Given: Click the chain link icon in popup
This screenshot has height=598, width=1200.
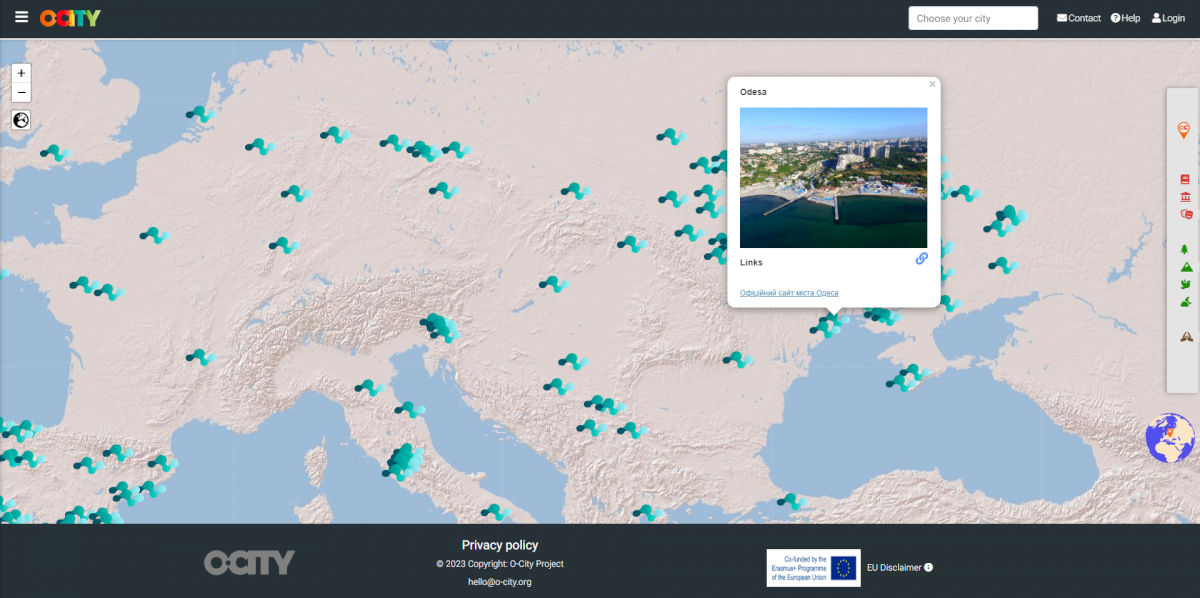Looking at the screenshot, I should (x=921, y=258).
